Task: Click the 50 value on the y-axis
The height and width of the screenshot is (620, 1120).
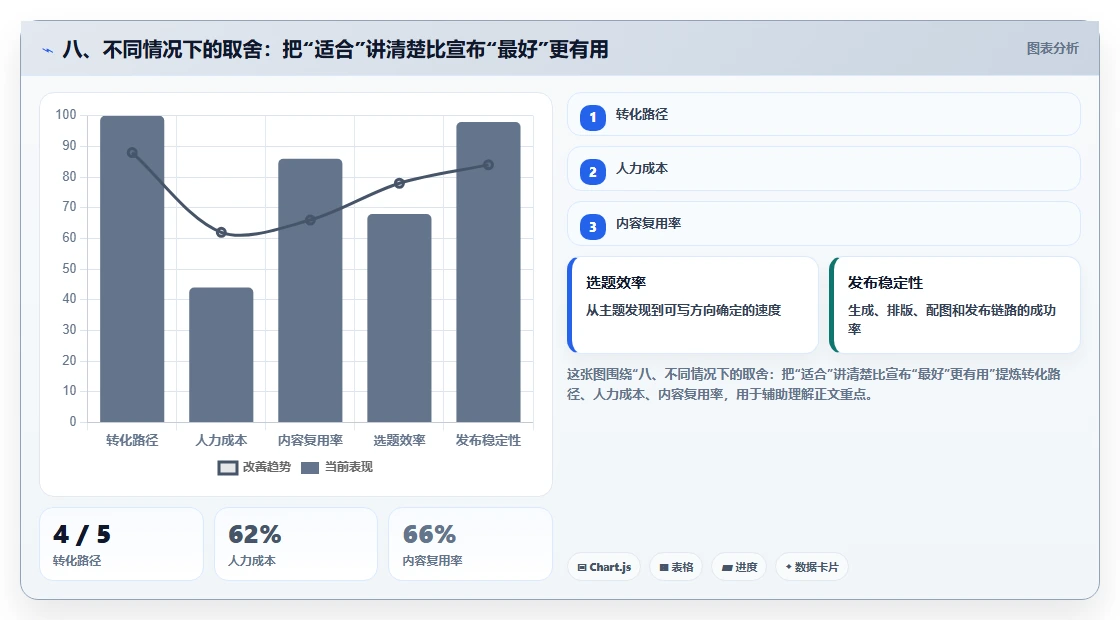Action: tap(69, 269)
